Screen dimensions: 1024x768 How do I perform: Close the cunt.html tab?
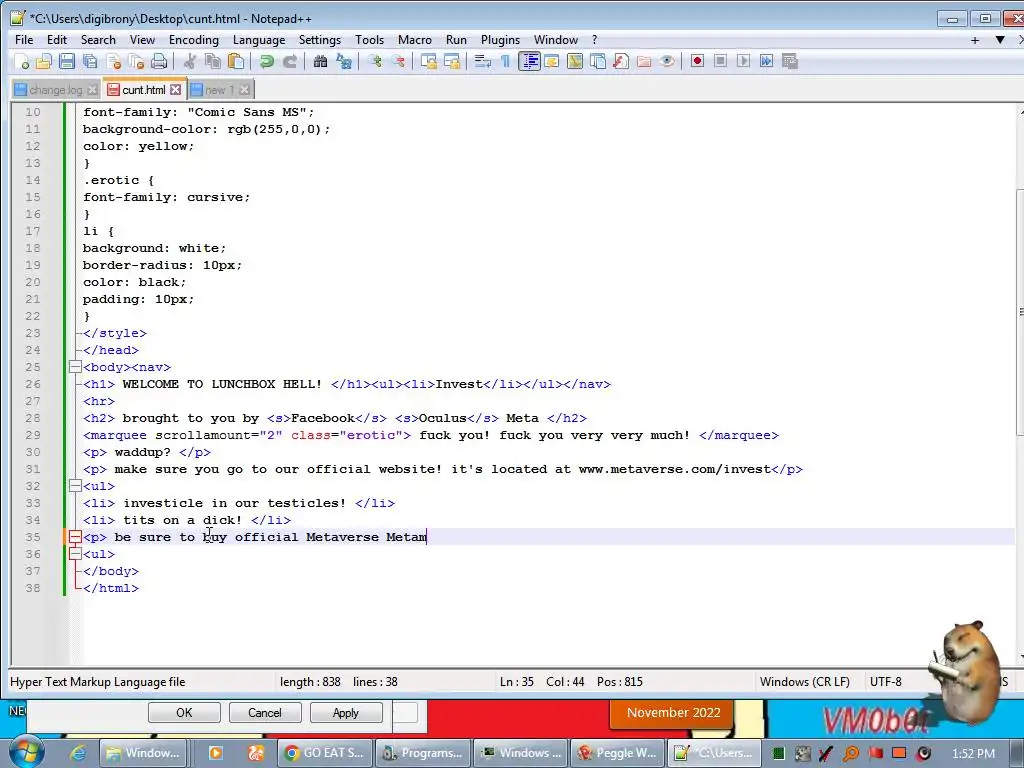pyautogui.click(x=176, y=89)
